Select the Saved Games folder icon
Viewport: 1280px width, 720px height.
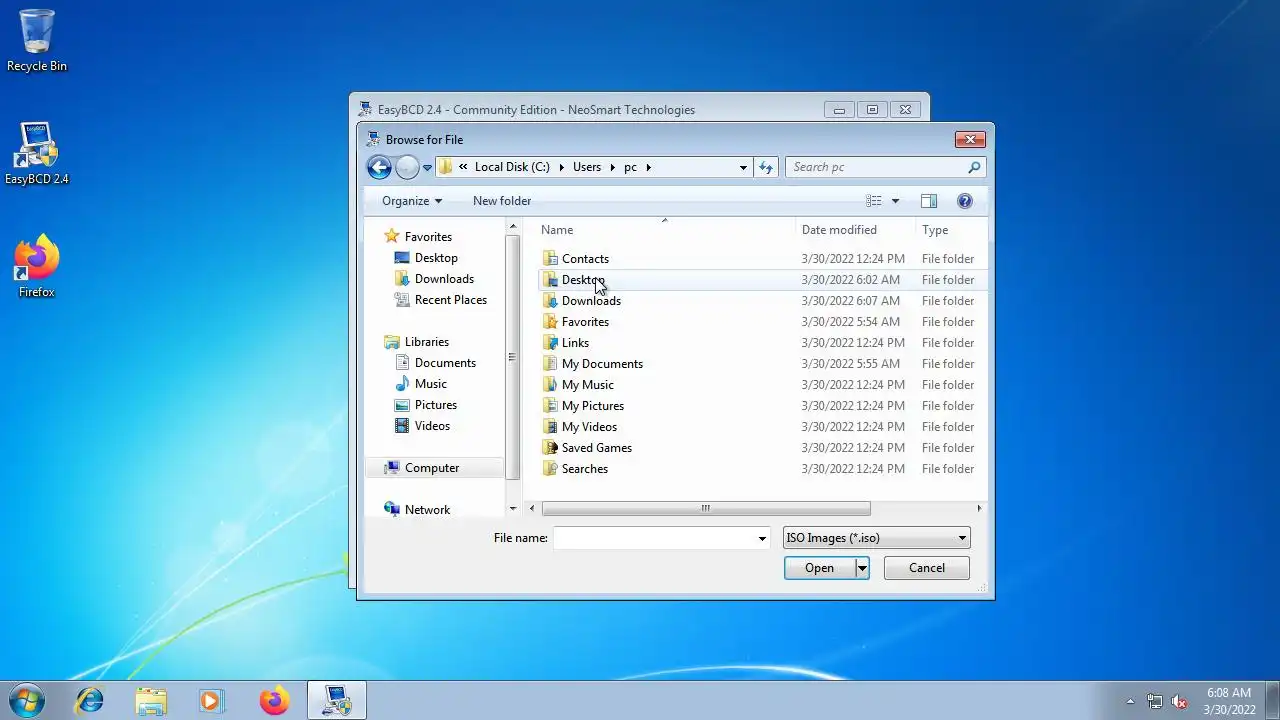(550, 448)
